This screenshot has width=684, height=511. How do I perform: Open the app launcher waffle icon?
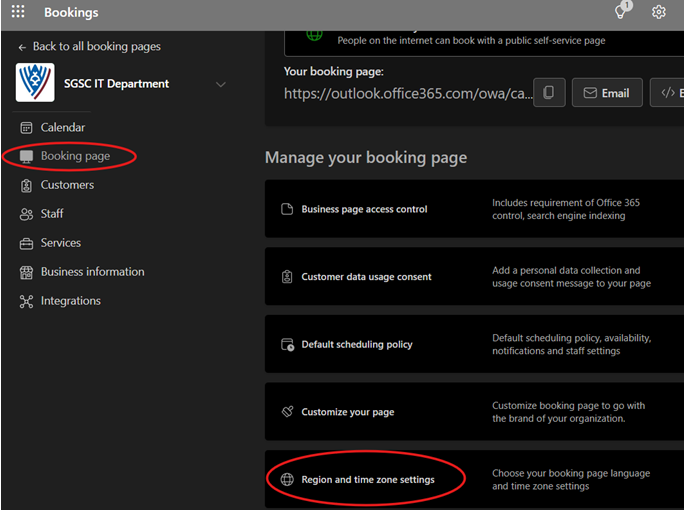[18, 13]
